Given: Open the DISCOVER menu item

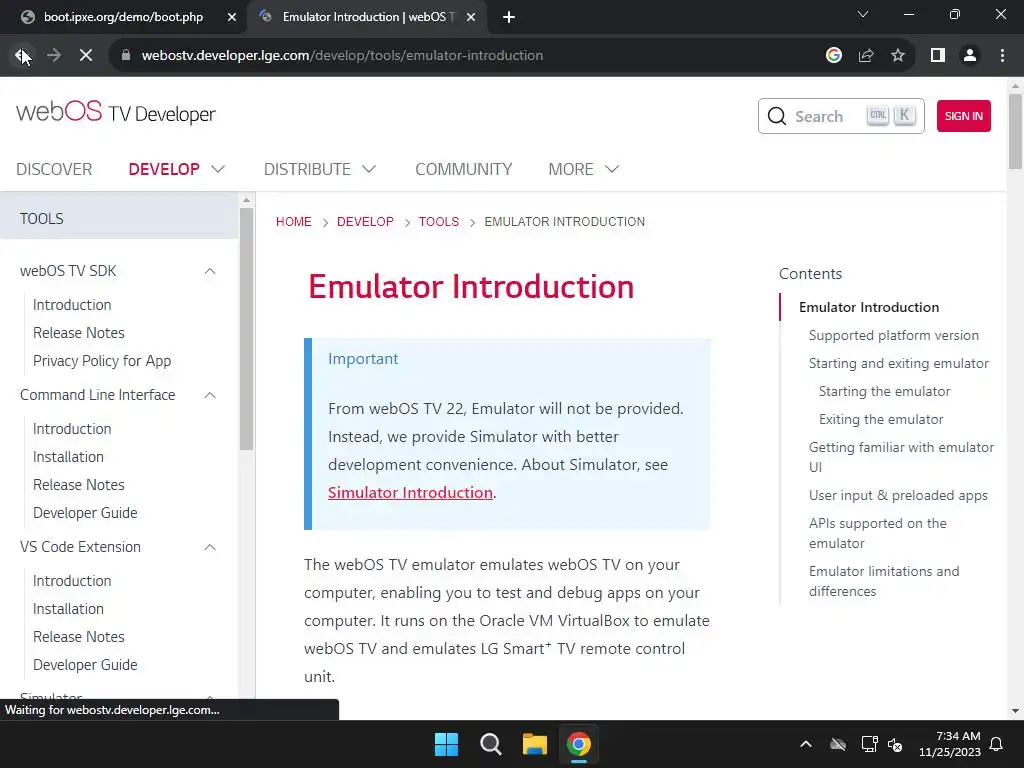Looking at the screenshot, I should click(54, 169).
